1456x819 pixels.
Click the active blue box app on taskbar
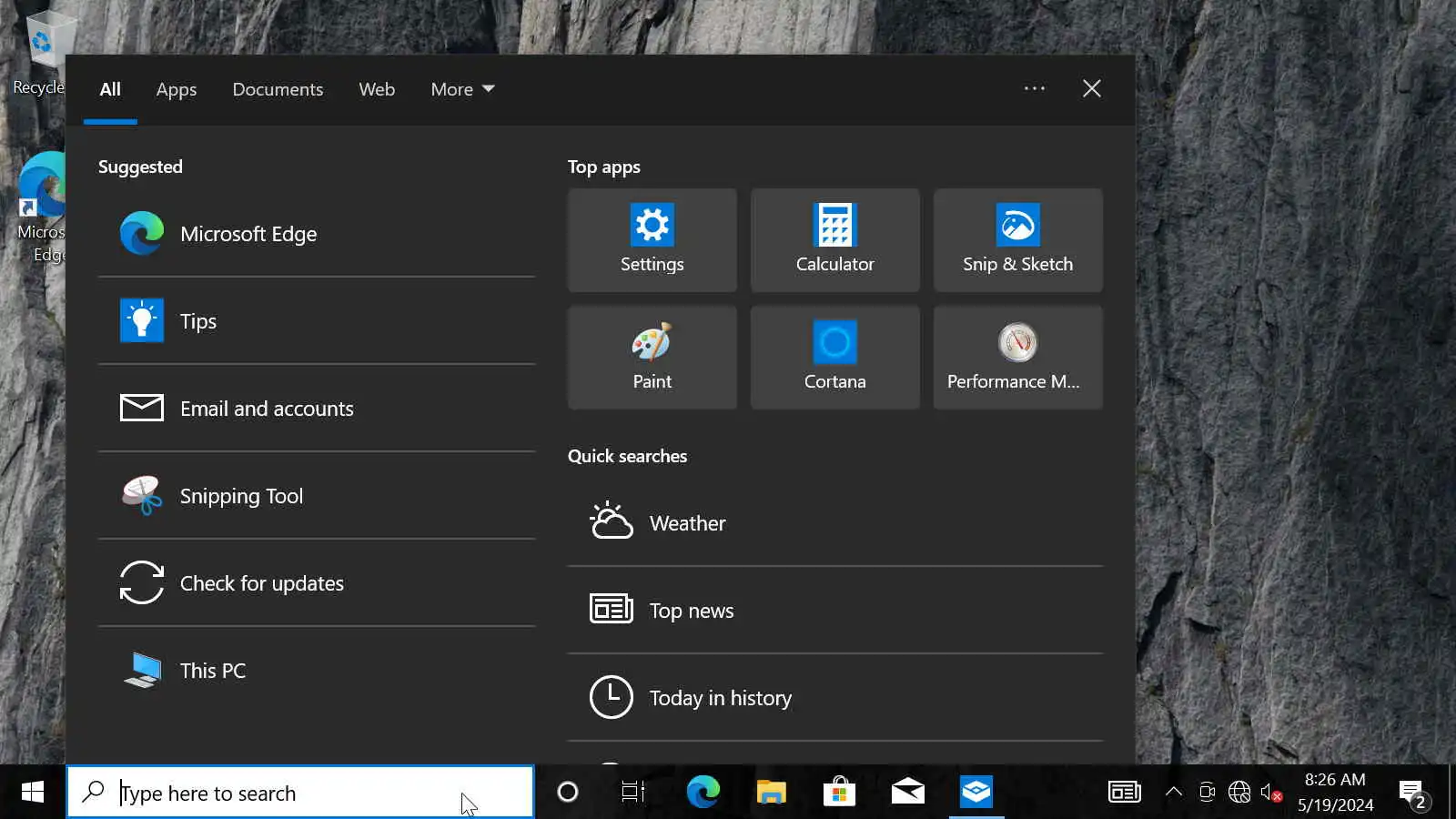(976, 793)
